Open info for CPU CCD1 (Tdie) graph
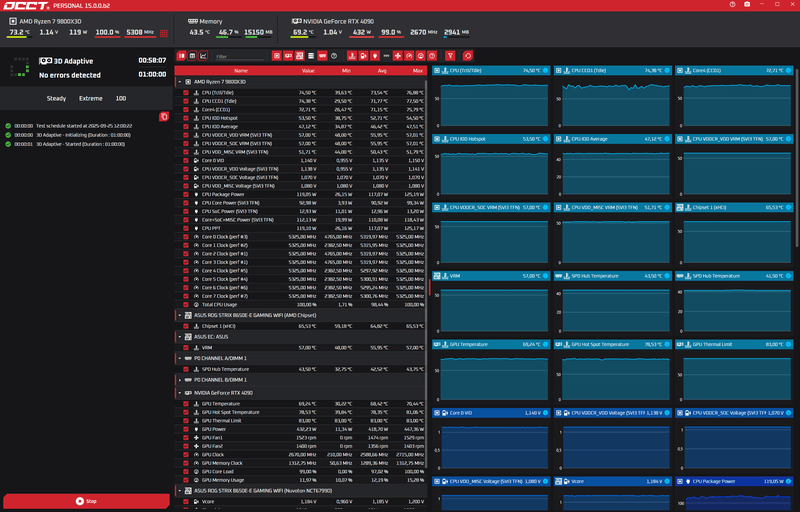 (x=667, y=70)
